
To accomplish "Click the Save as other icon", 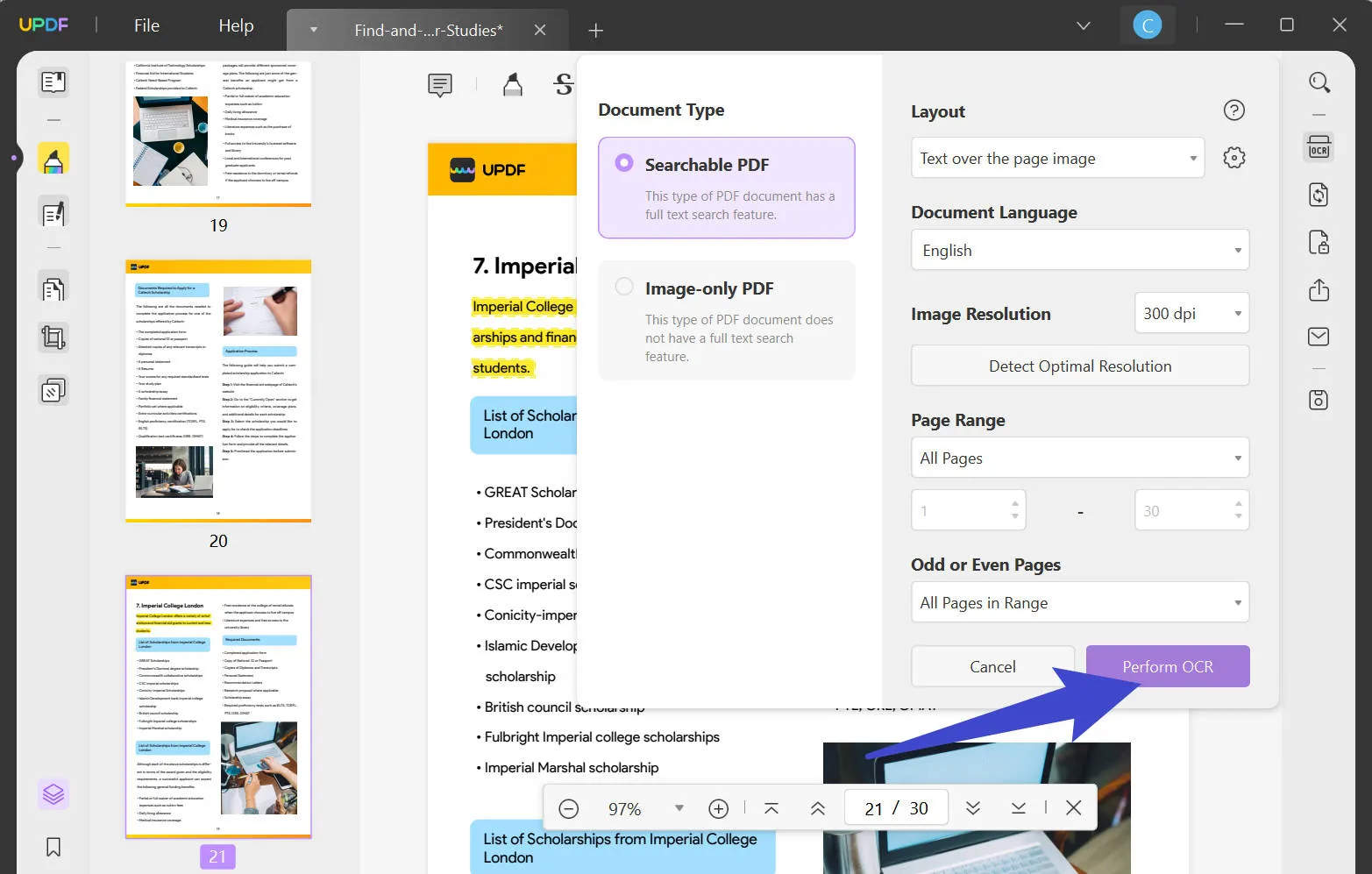I will (x=1319, y=400).
